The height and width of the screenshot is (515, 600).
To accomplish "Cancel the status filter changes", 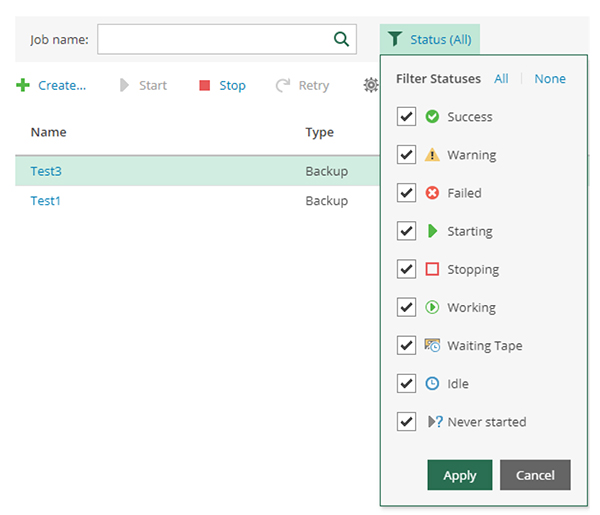I will [x=535, y=475].
